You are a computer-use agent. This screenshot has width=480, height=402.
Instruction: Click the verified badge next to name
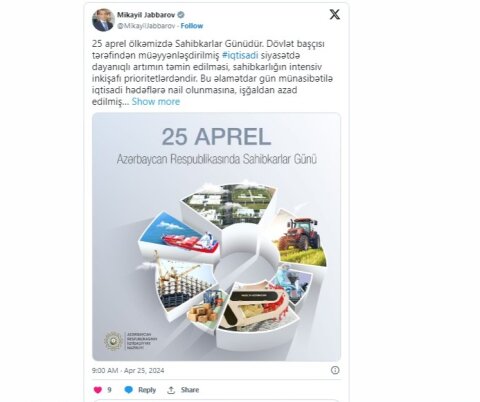181,15
